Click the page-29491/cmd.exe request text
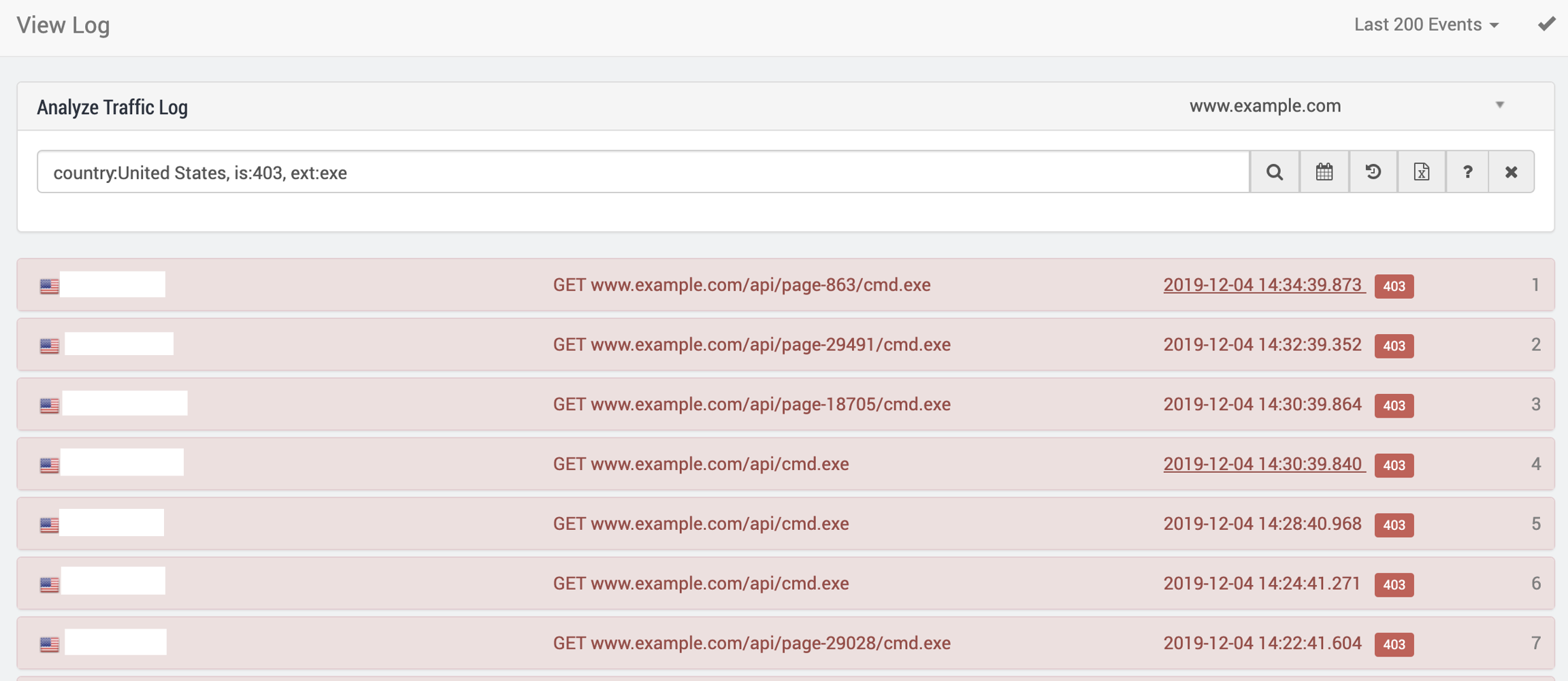The height and width of the screenshot is (681, 1568). click(x=751, y=344)
